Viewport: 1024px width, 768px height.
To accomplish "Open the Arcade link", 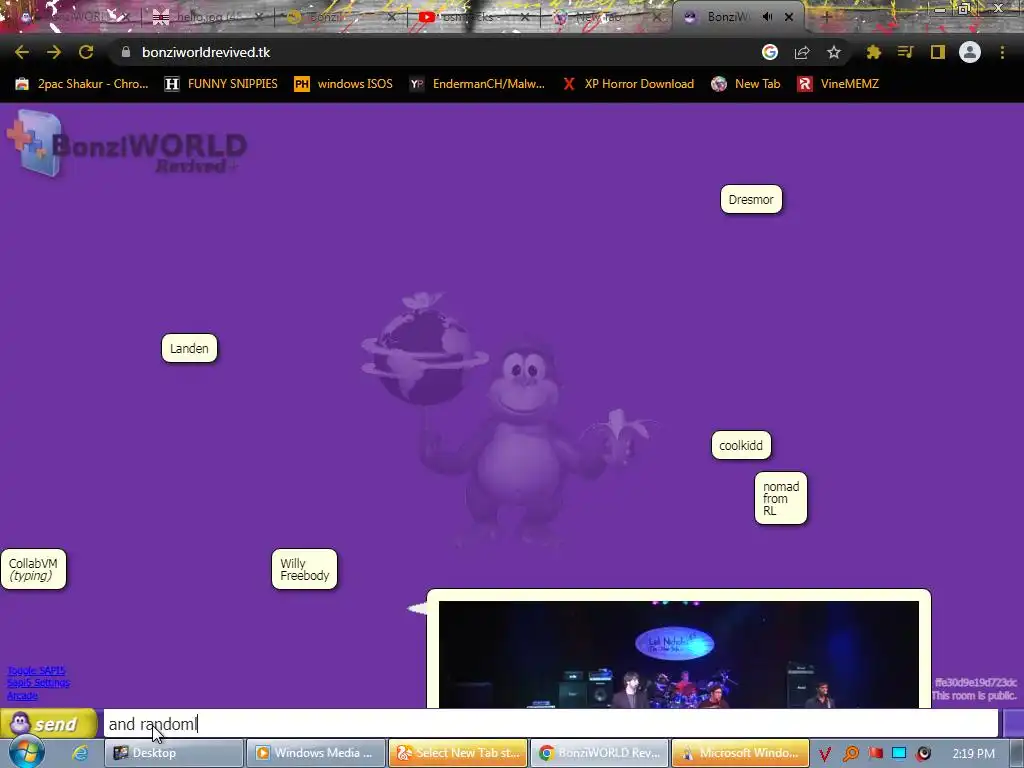I will [22, 696].
